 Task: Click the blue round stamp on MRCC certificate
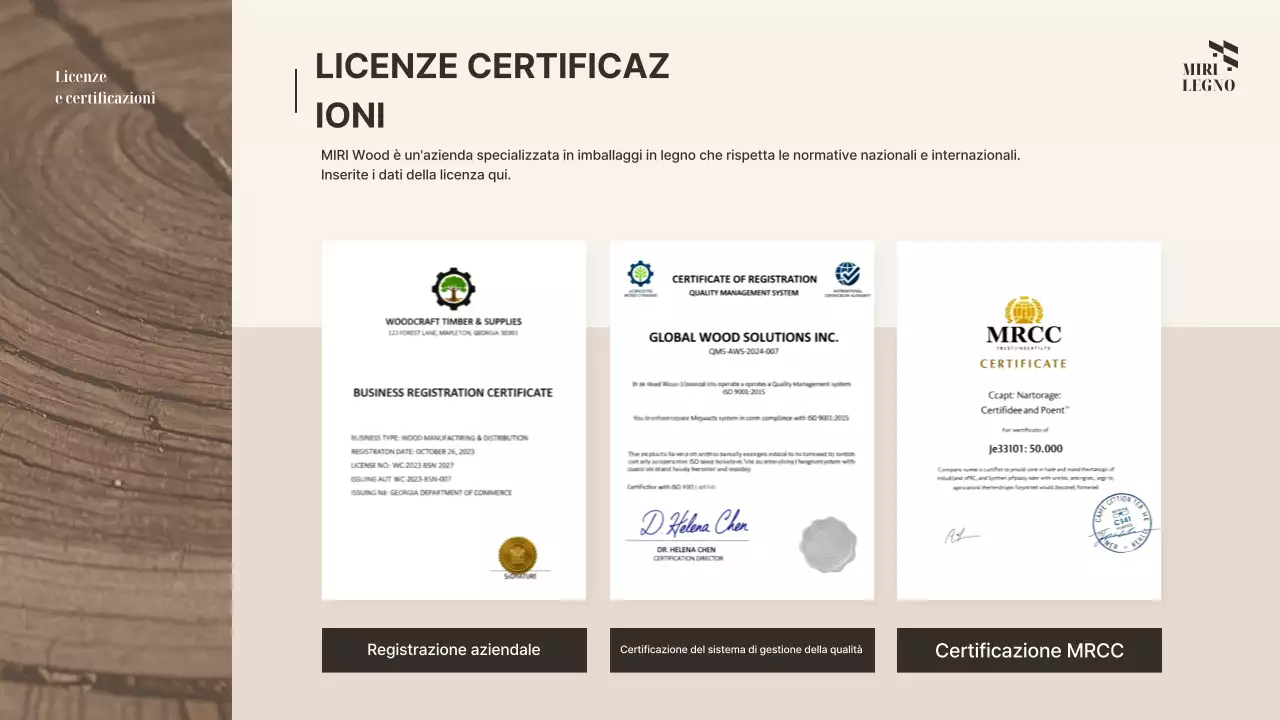pos(1121,523)
